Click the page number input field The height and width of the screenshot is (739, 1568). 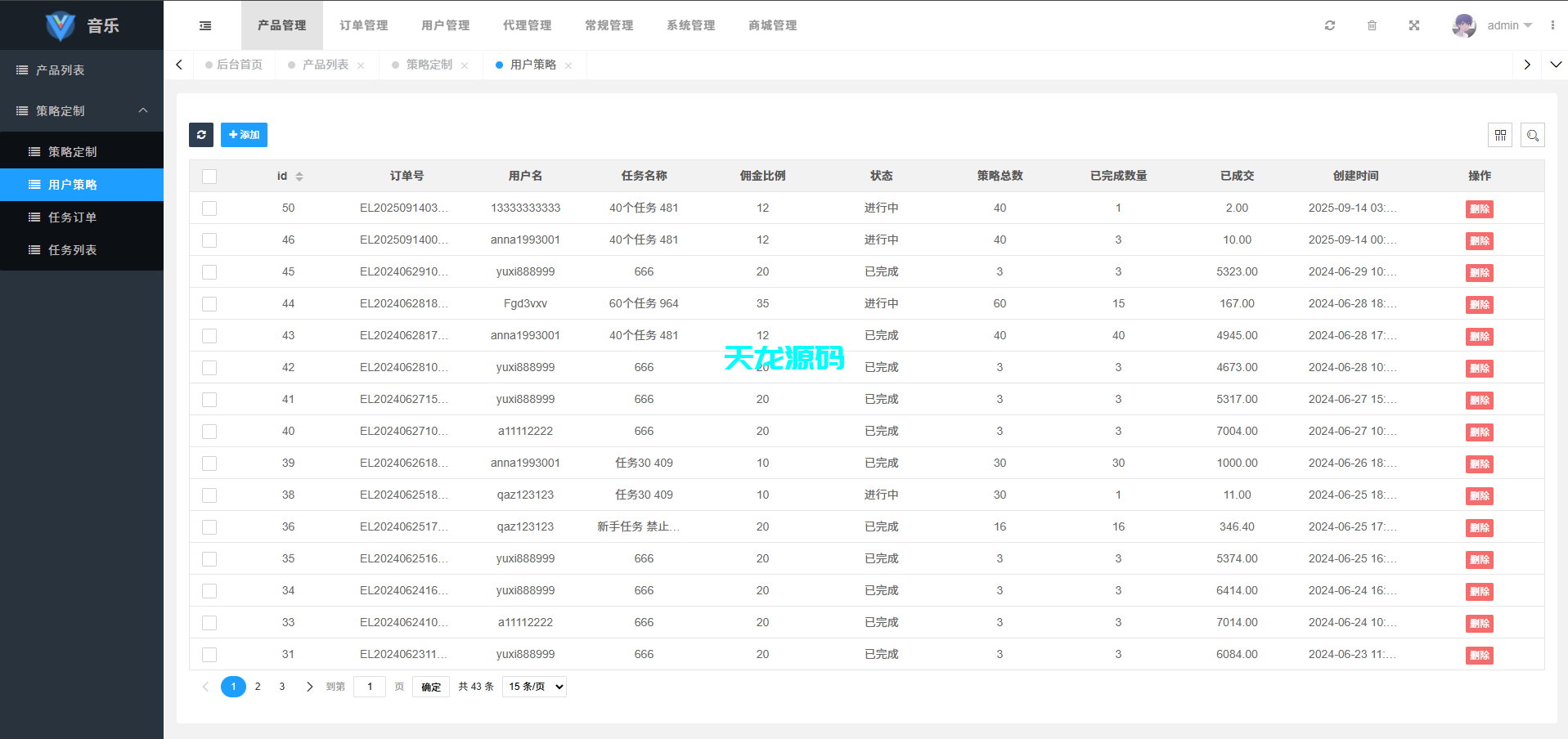pos(369,687)
